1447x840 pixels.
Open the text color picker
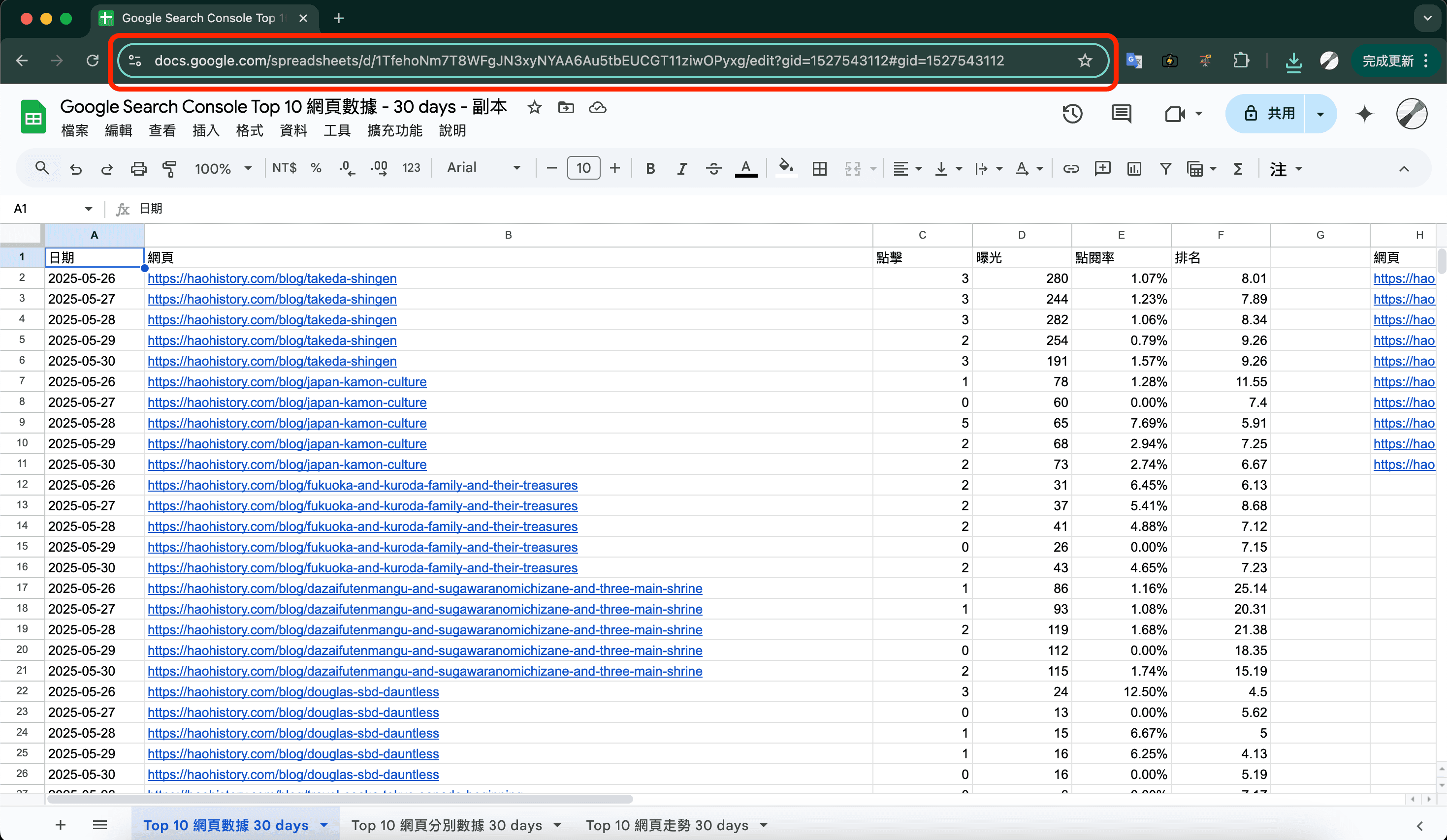pos(746,168)
